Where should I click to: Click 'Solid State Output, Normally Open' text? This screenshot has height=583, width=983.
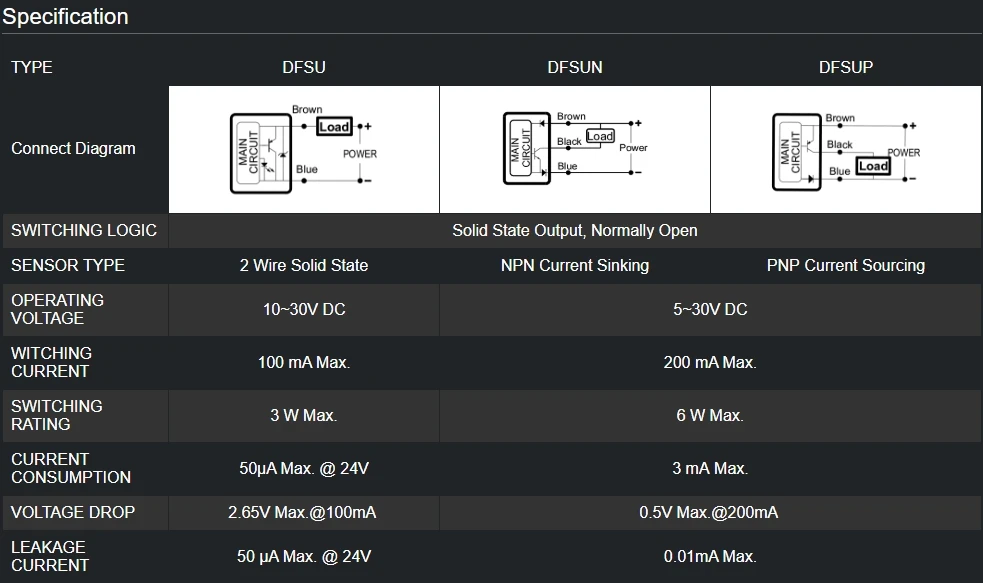coord(575,230)
